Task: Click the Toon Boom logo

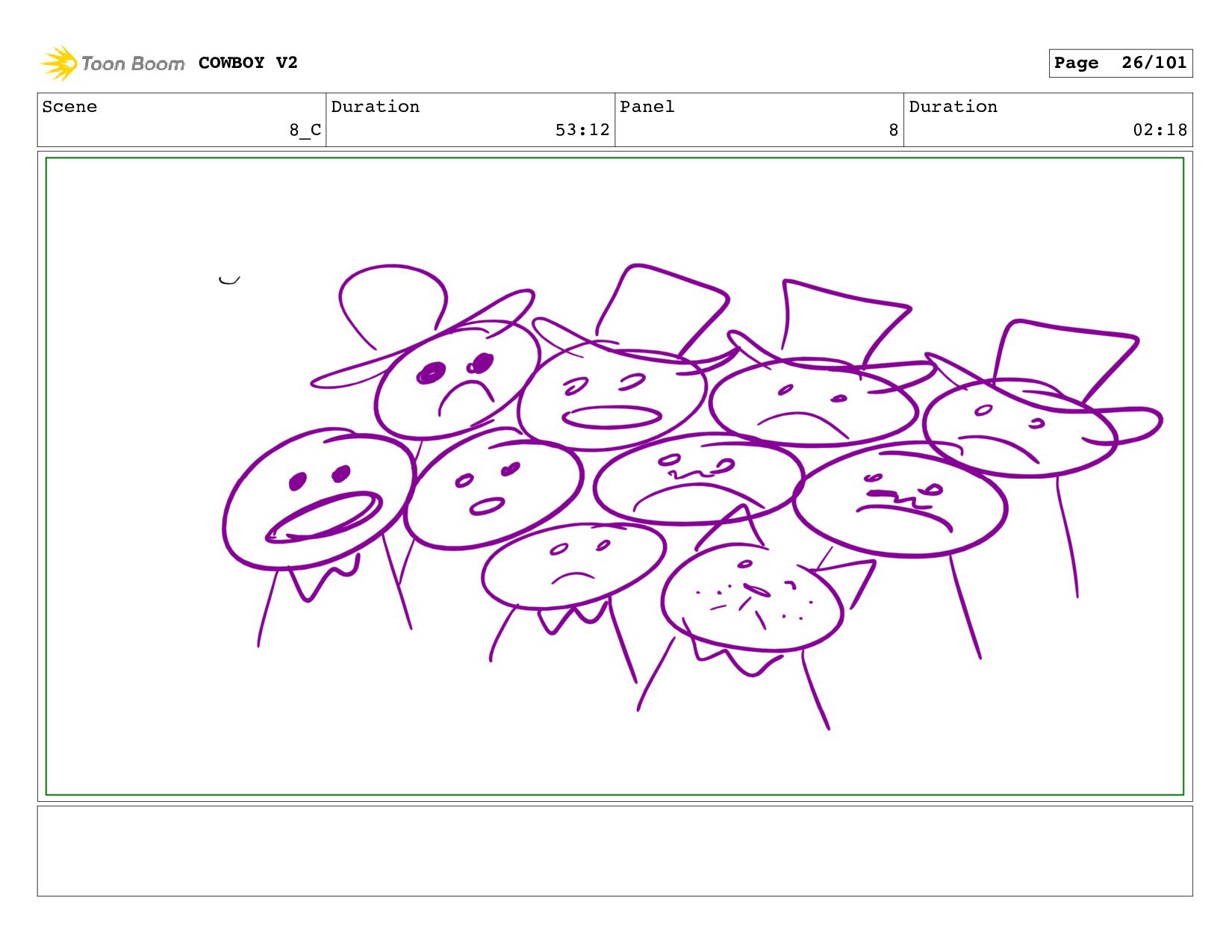Action: pos(112,63)
